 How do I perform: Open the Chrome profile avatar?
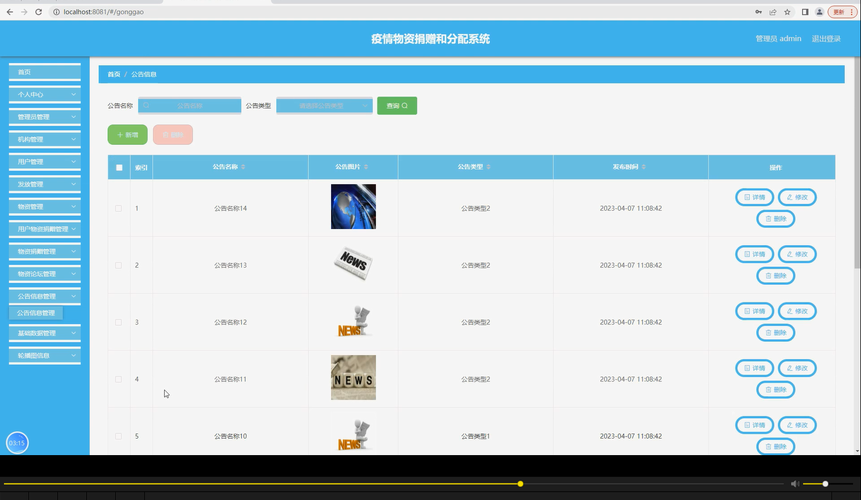819,12
